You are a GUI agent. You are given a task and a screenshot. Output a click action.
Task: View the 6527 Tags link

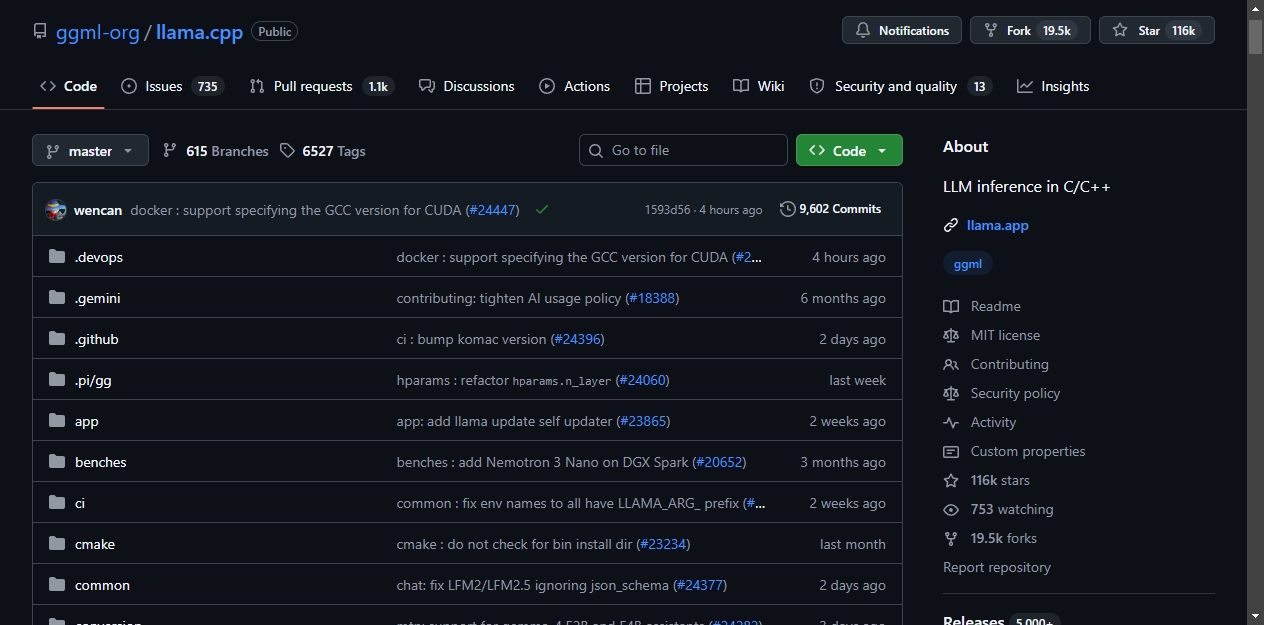point(323,151)
